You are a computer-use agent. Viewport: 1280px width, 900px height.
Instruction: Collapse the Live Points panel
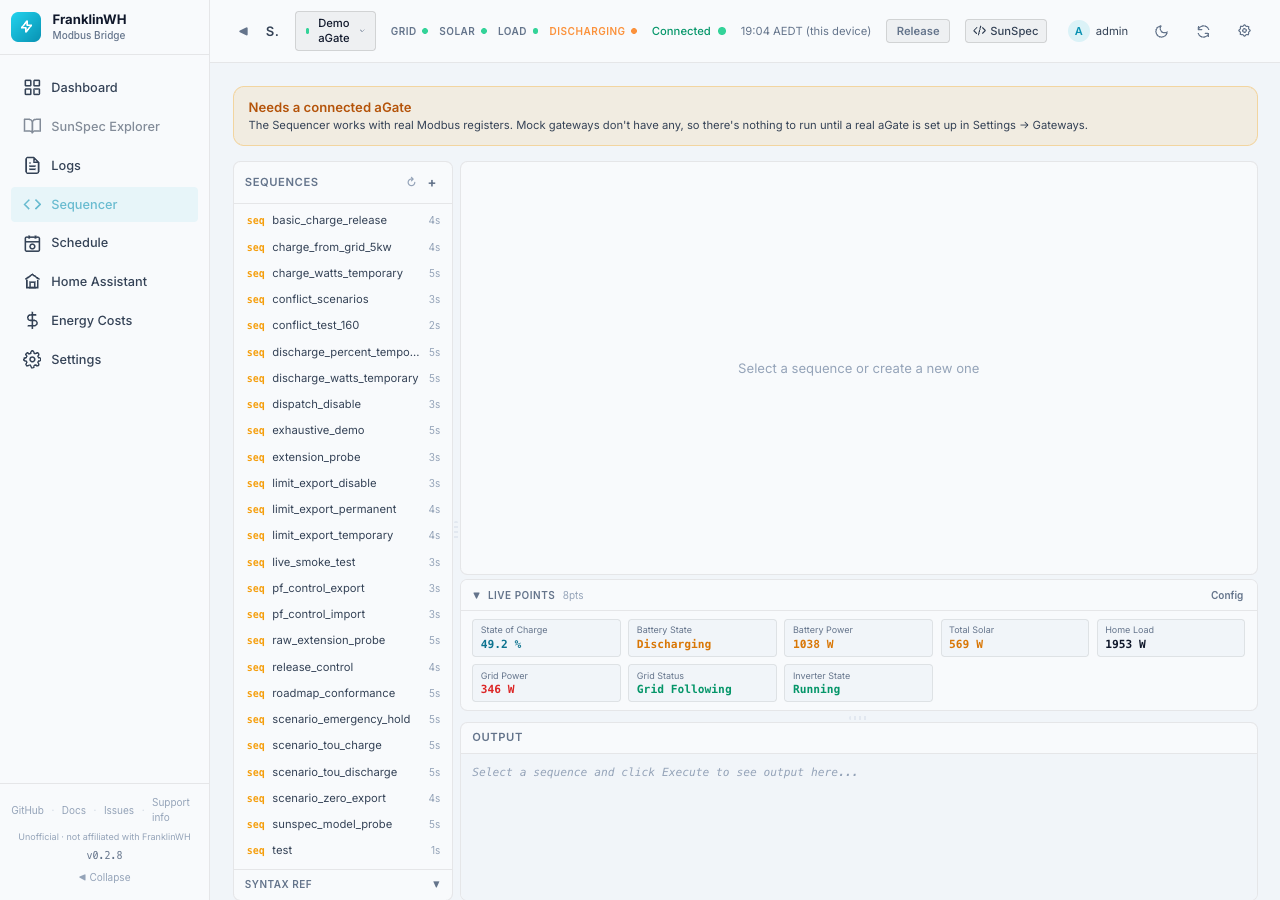click(x=477, y=595)
